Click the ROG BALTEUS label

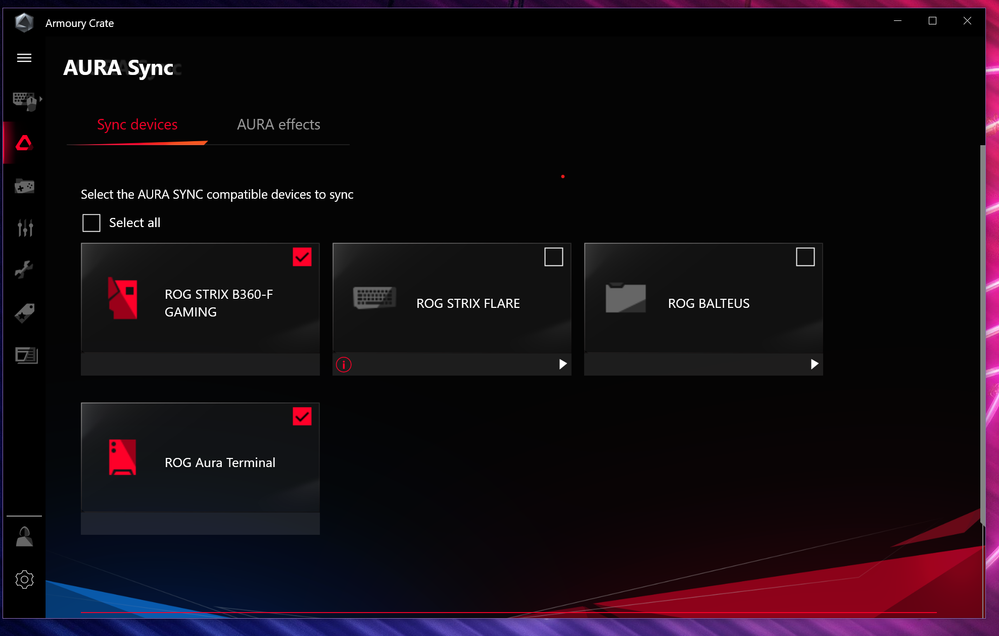pos(708,303)
